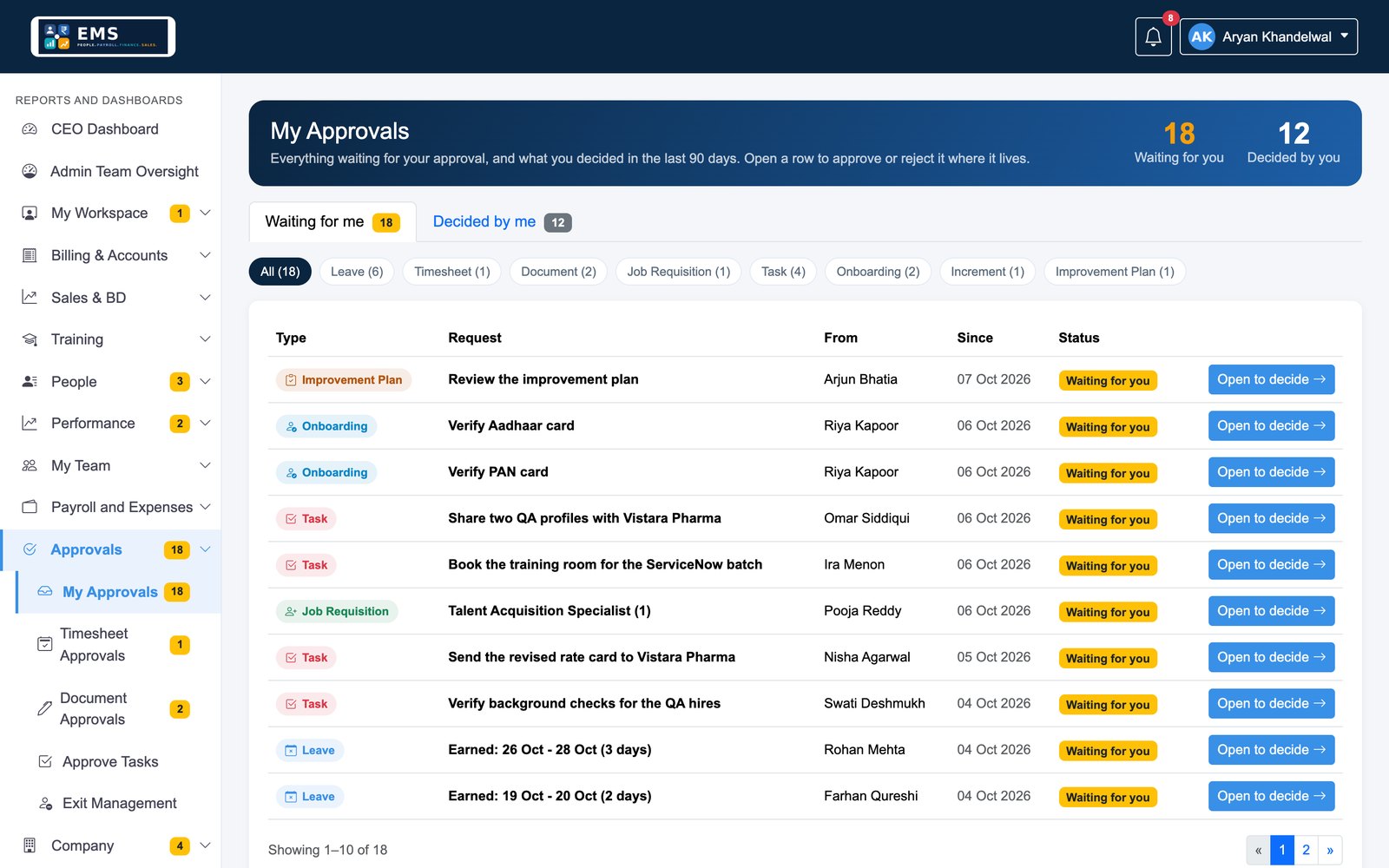Click the Training graduation cap icon
The height and width of the screenshot is (868, 1389).
click(x=30, y=339)
